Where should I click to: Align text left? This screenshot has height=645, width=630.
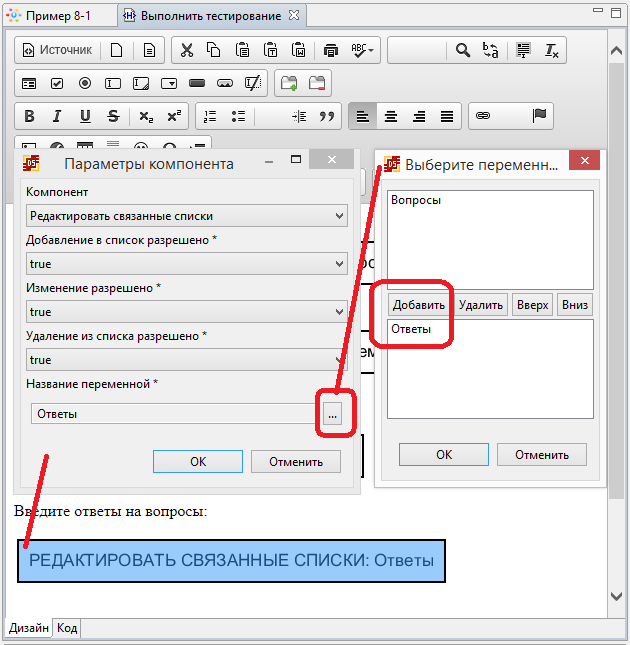pos(362,116)
